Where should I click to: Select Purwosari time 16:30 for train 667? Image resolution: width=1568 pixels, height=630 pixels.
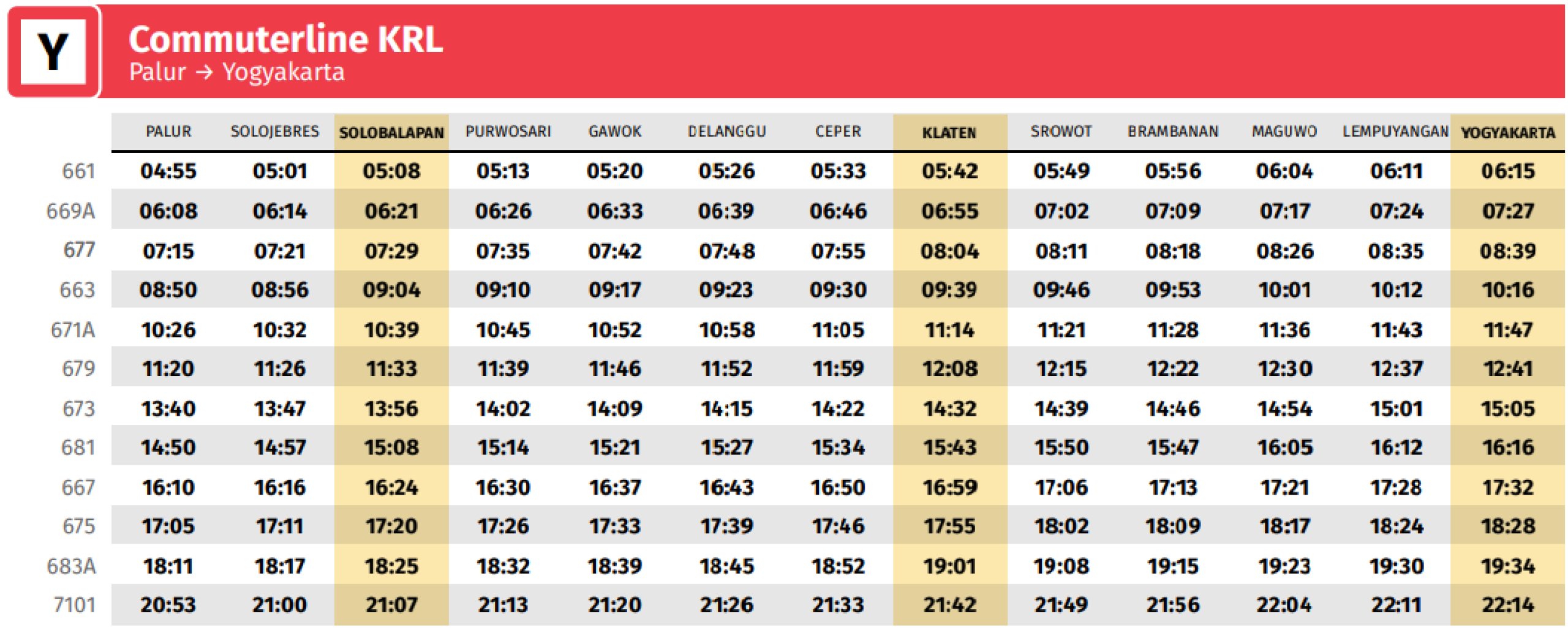tap(503, 488)
